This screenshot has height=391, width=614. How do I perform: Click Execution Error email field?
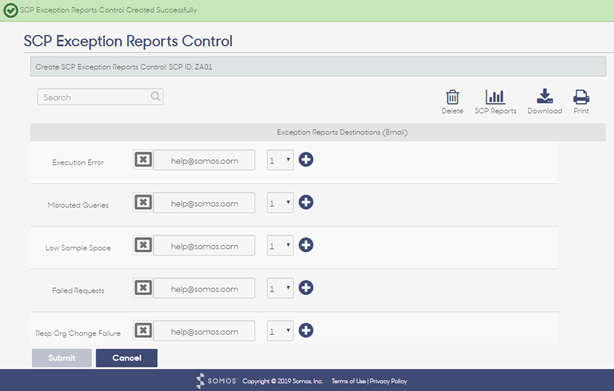click(204, 160)
